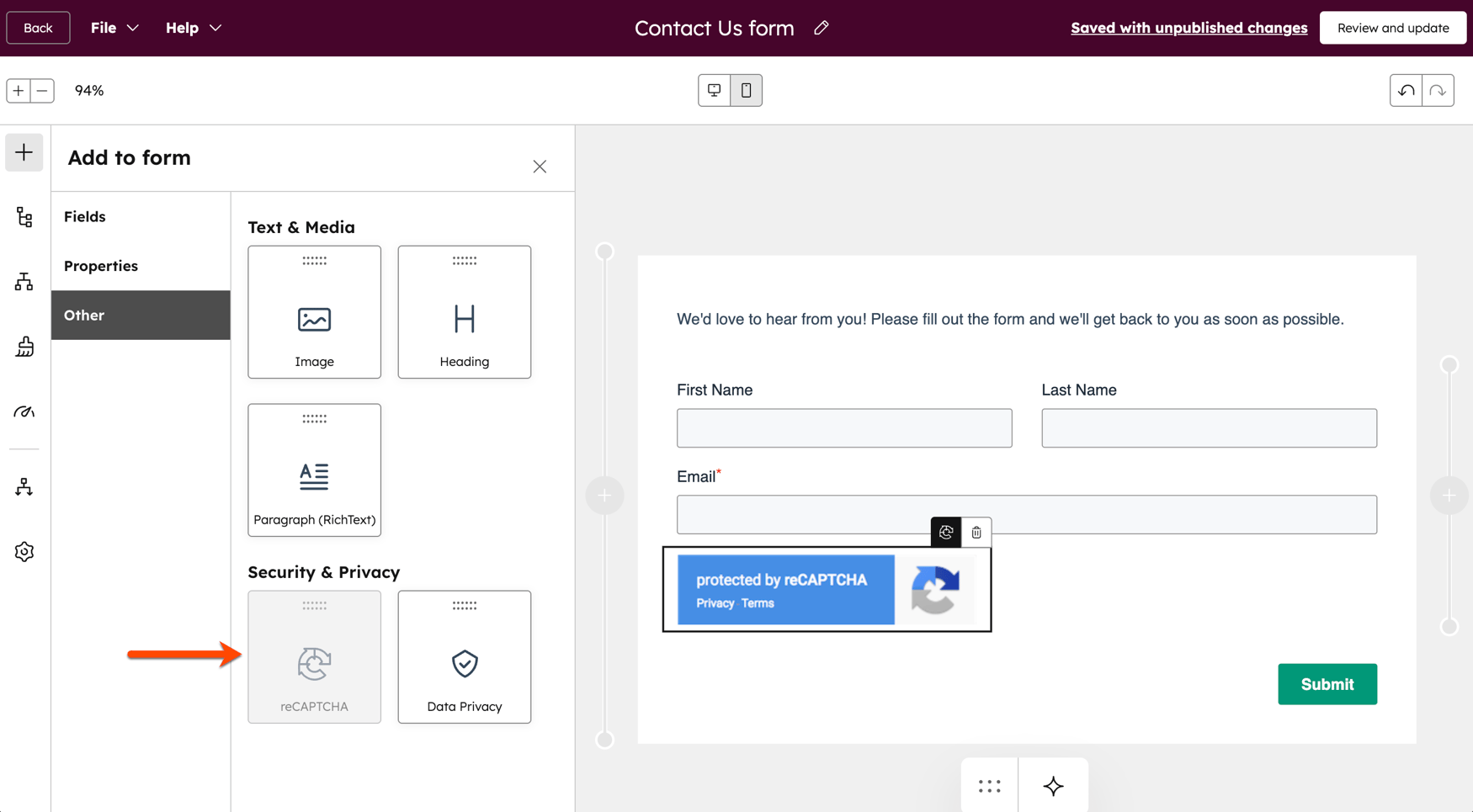Switch to desktop preview mode
Screen dimensions: 1473x812
[x=714, y=90]
